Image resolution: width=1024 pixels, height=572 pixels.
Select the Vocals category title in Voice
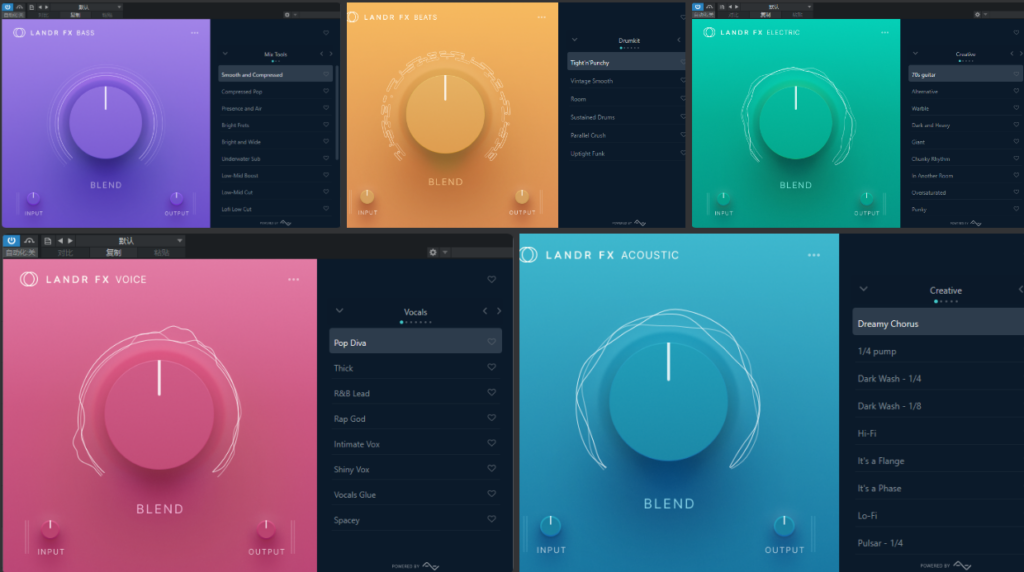(415, 312)
